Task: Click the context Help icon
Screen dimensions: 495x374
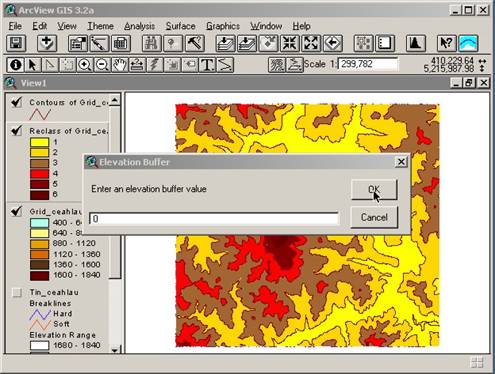Action: click(x=446, y=43)
